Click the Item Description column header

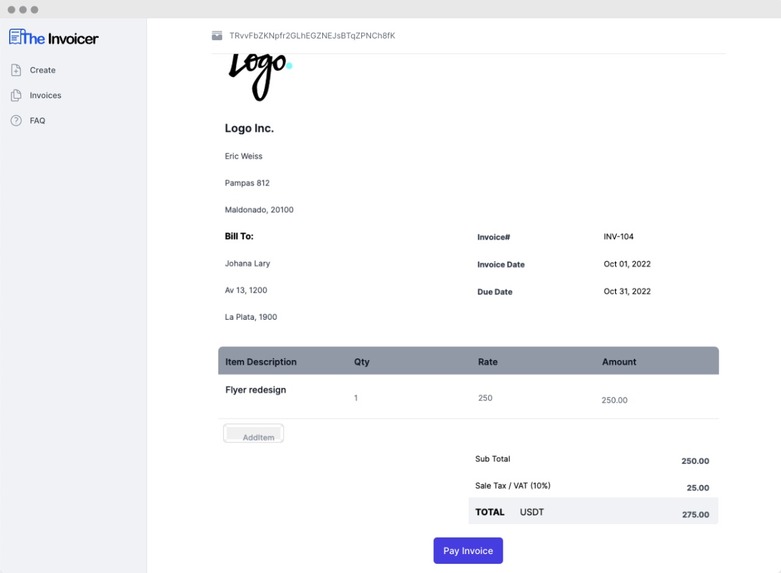point(261,362)
